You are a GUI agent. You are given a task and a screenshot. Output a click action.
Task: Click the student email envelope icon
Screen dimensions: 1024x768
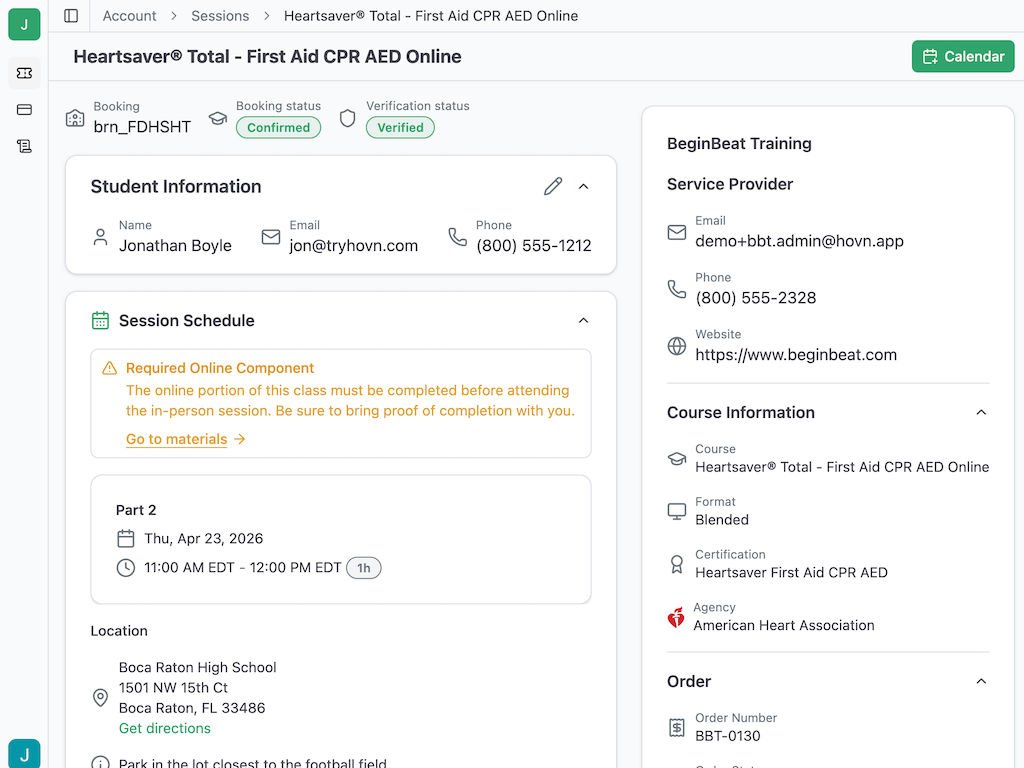(270, 237)
